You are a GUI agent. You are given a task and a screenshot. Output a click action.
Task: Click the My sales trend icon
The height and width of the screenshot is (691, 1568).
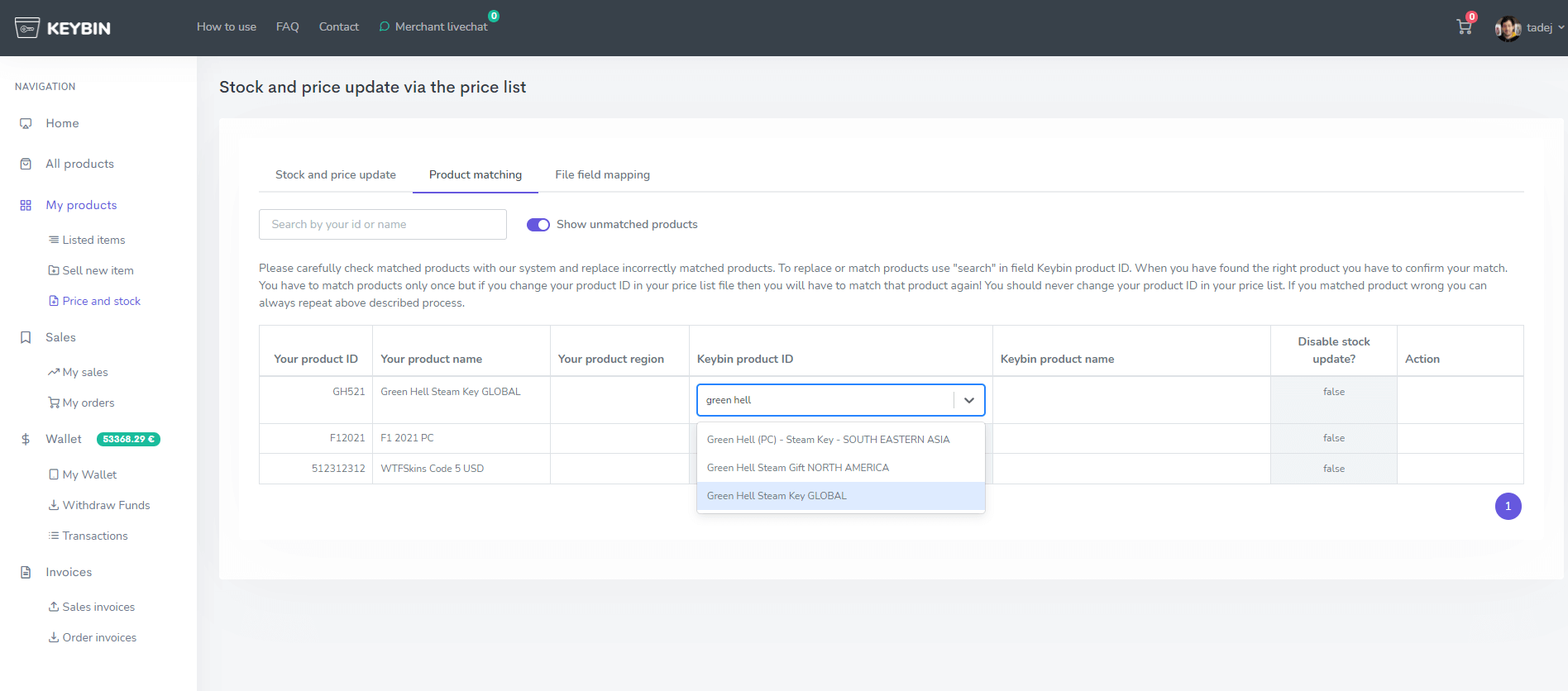coord(54,372)
